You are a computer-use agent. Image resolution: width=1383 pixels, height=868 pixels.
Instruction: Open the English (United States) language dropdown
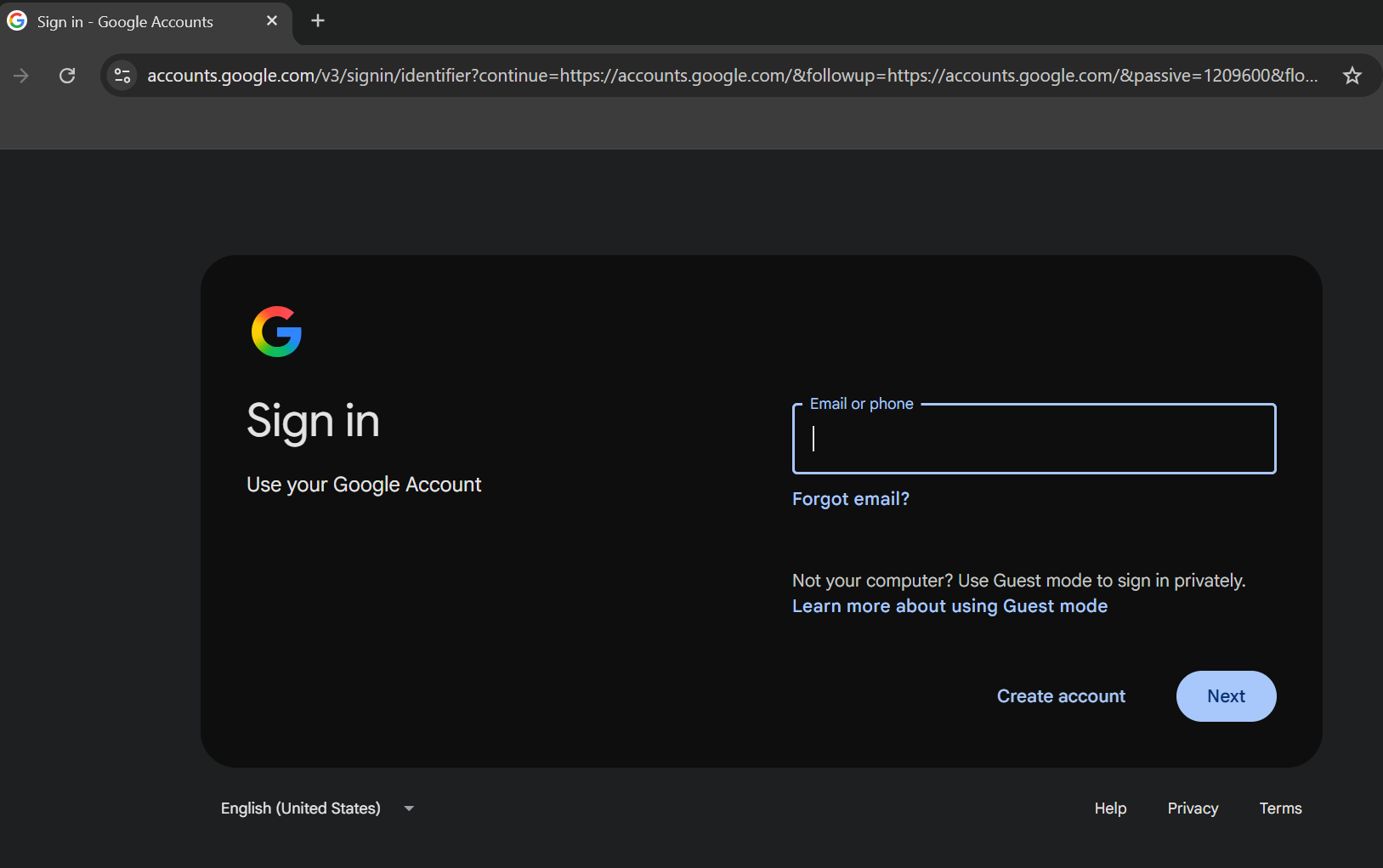coord(317,808)
